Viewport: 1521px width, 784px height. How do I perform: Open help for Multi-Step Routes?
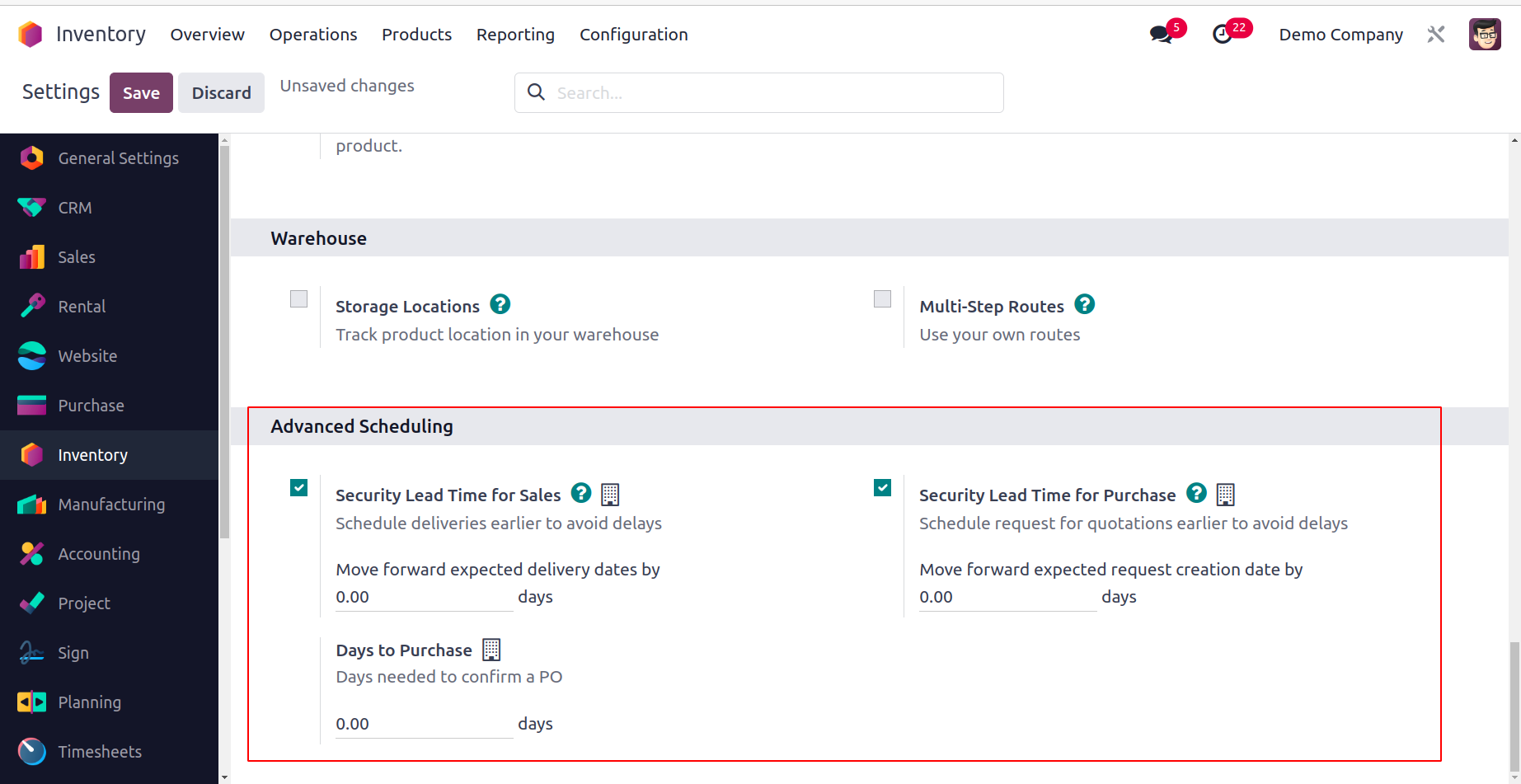(1084, 304)
